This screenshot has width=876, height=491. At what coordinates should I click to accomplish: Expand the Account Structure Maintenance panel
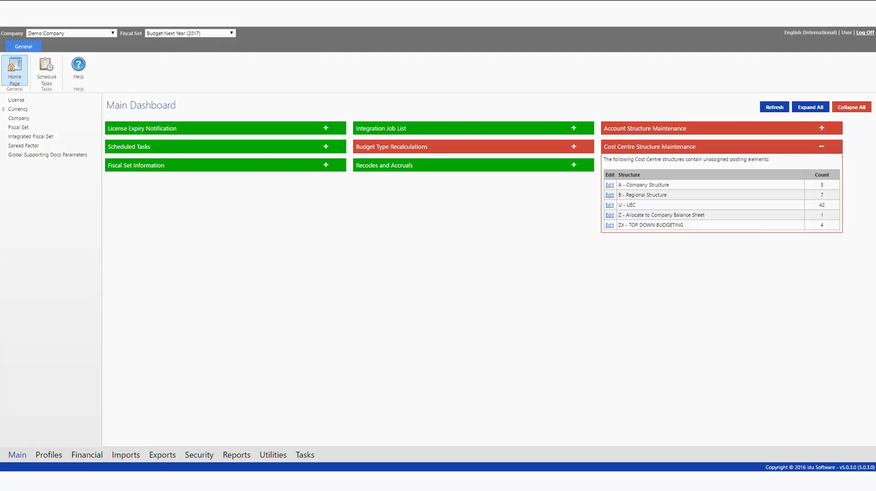click(x=821, y=128)
